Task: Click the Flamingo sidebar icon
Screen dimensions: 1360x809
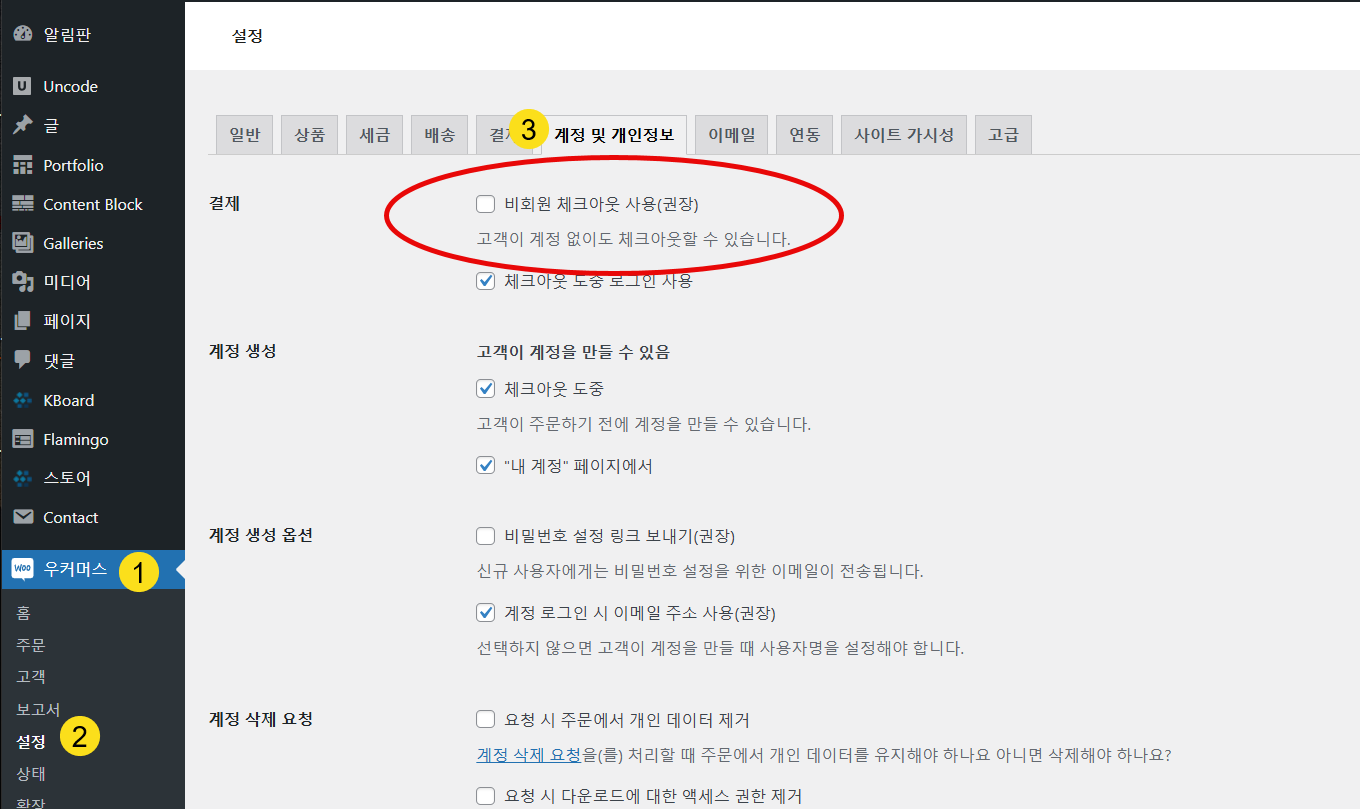Action: [x=22, y=438]
